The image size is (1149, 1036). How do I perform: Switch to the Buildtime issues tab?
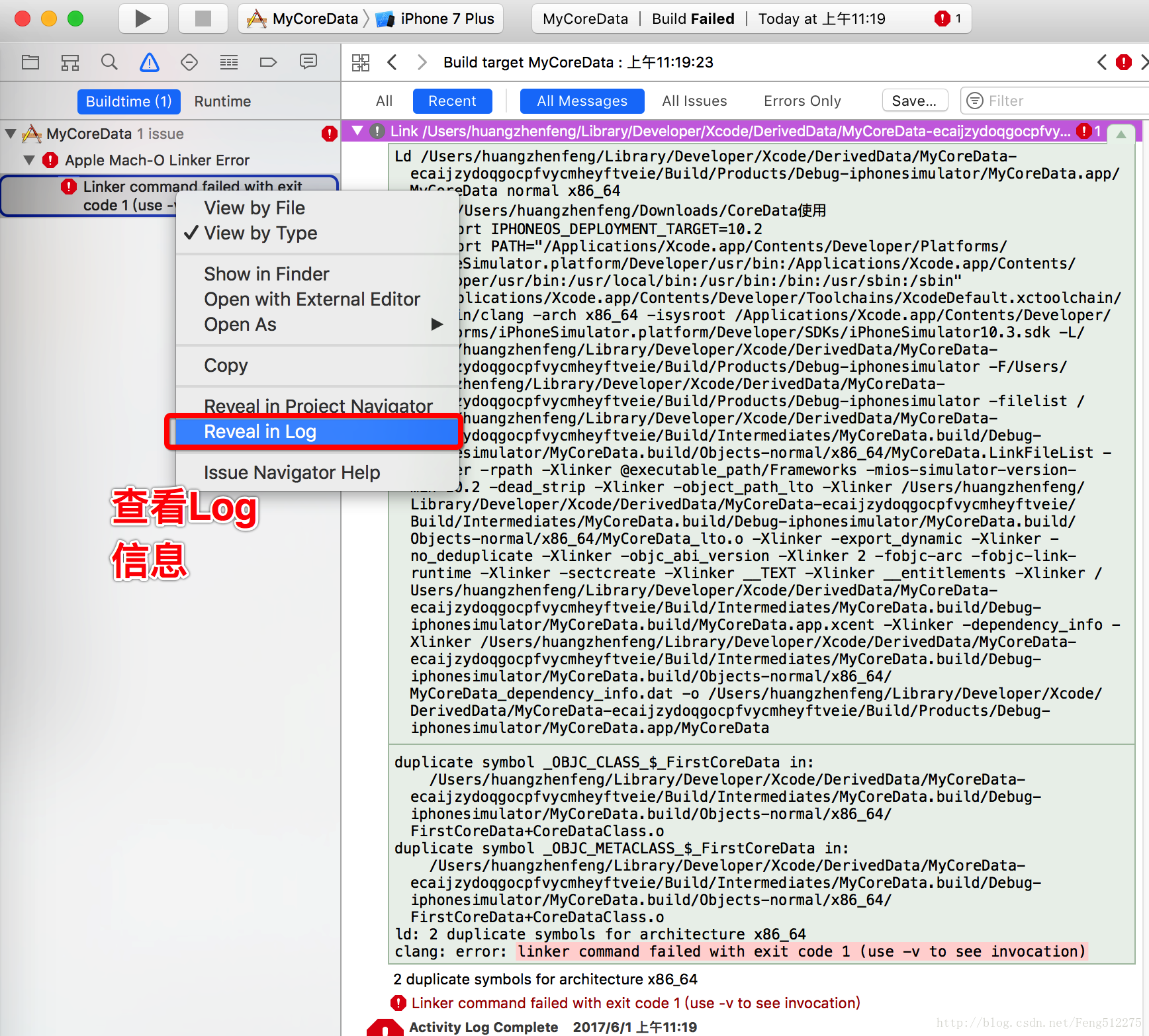point(128,101)
